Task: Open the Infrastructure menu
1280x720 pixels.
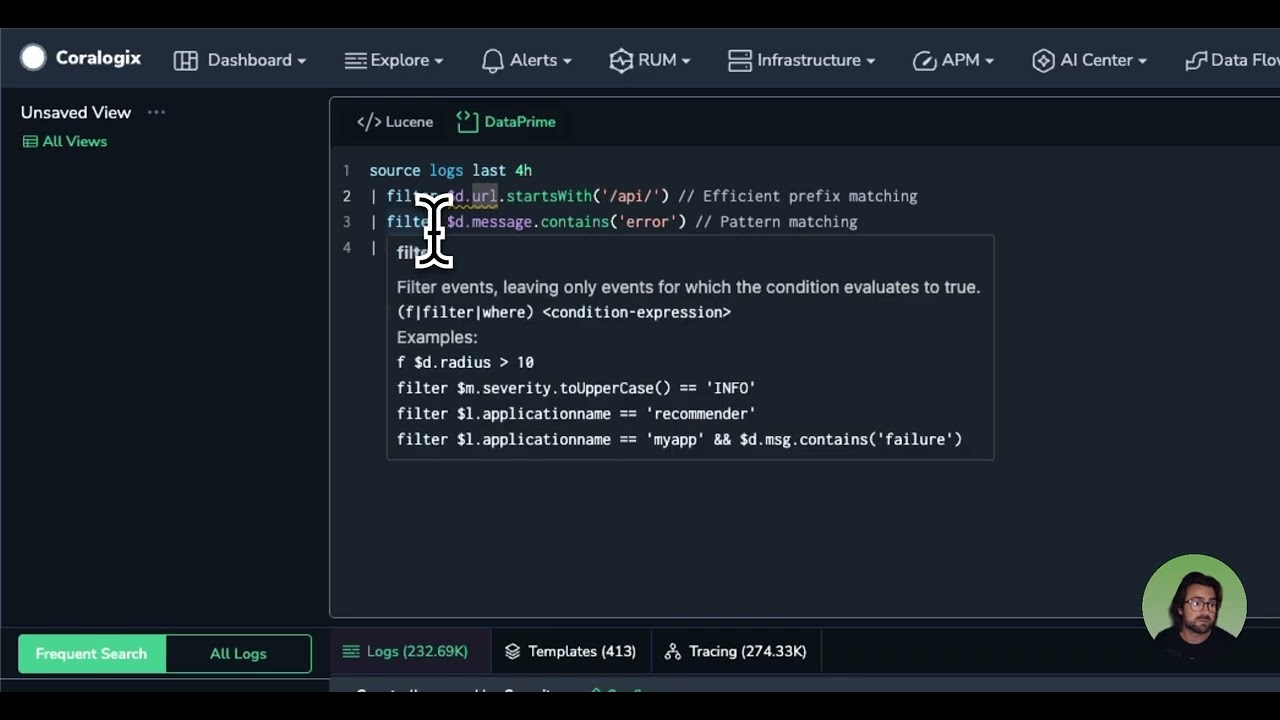Action: tap(801, 60)
